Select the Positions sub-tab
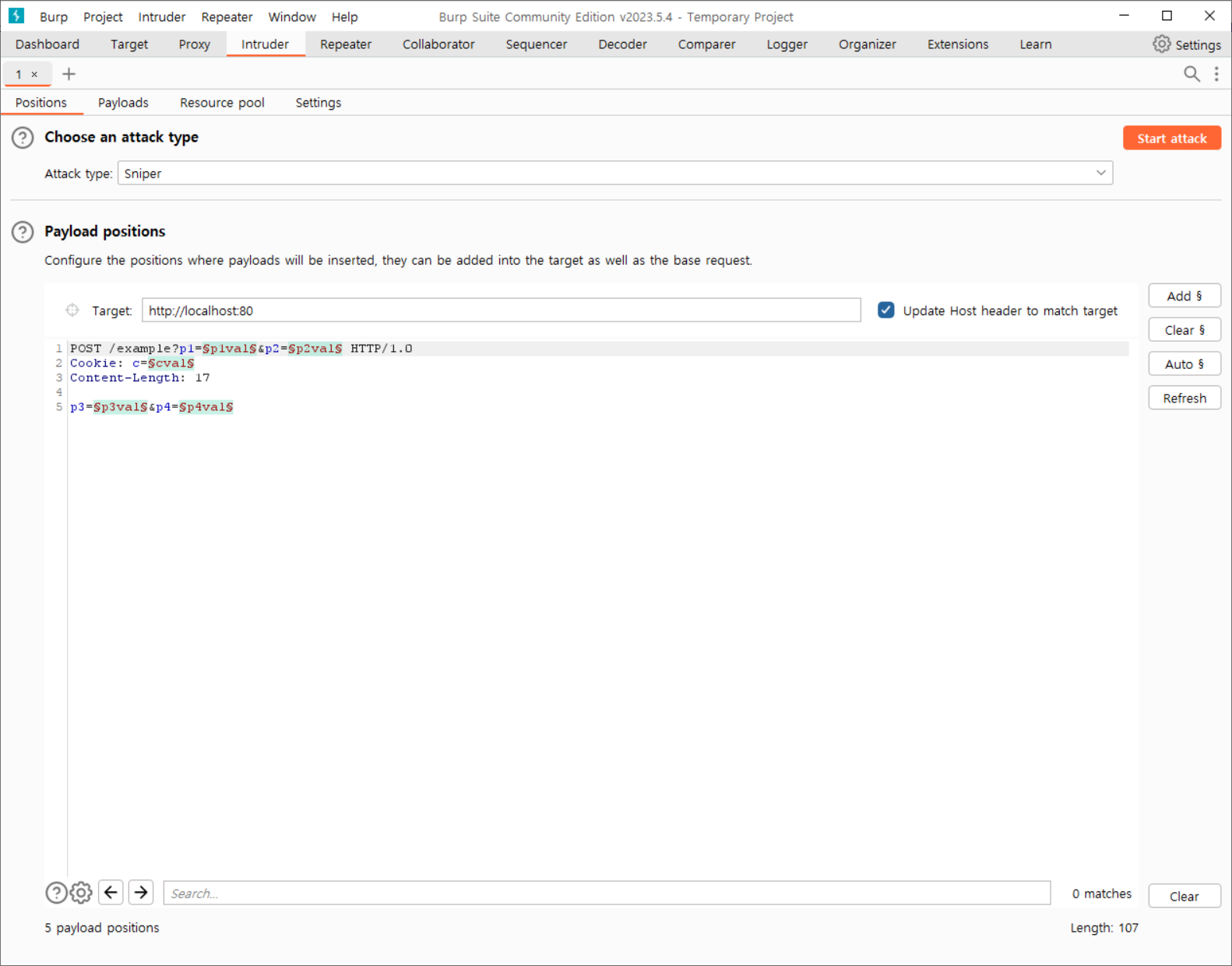 click(41, 103)
